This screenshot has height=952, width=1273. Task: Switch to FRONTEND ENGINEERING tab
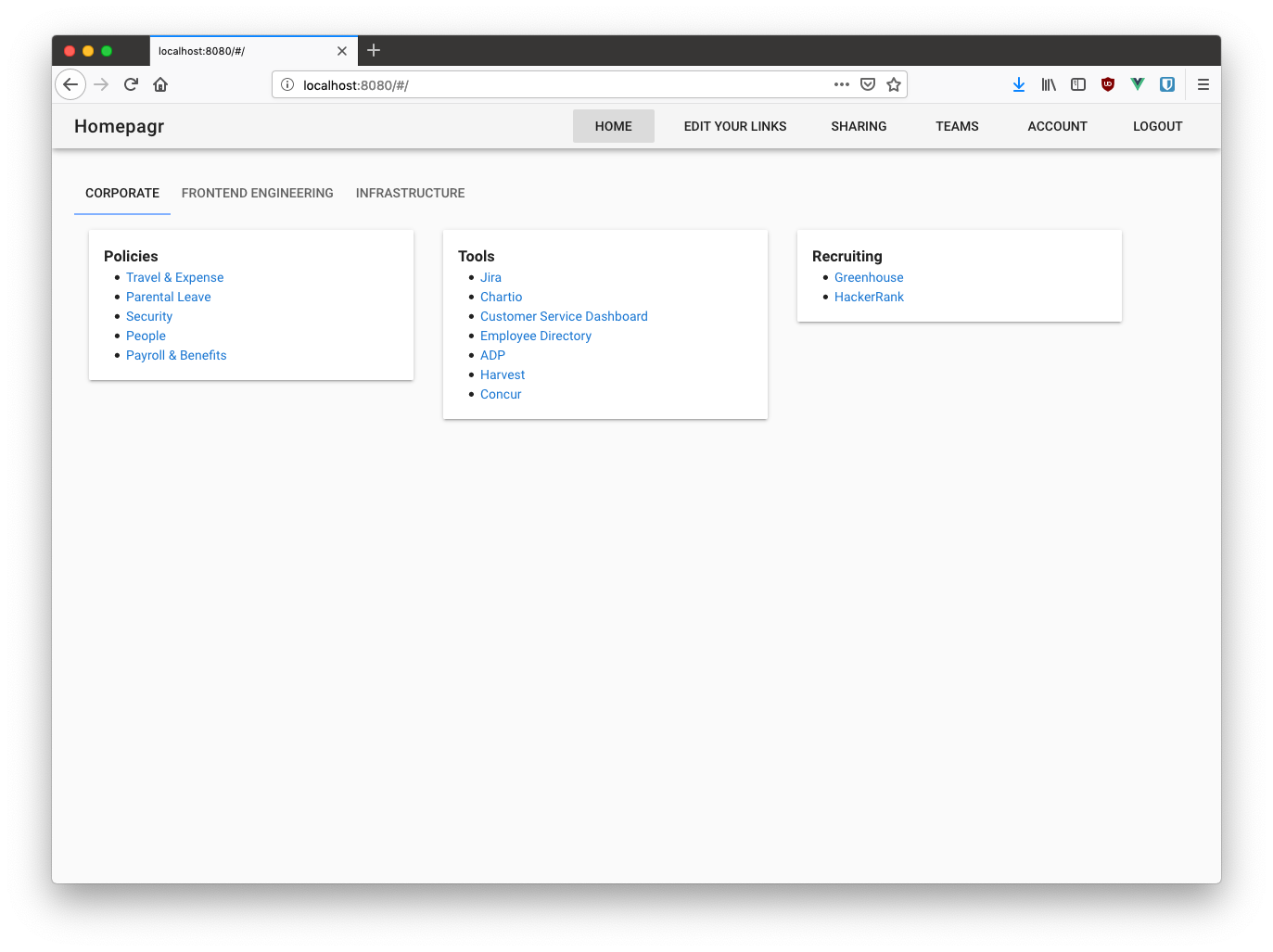(x=258, y=193)
